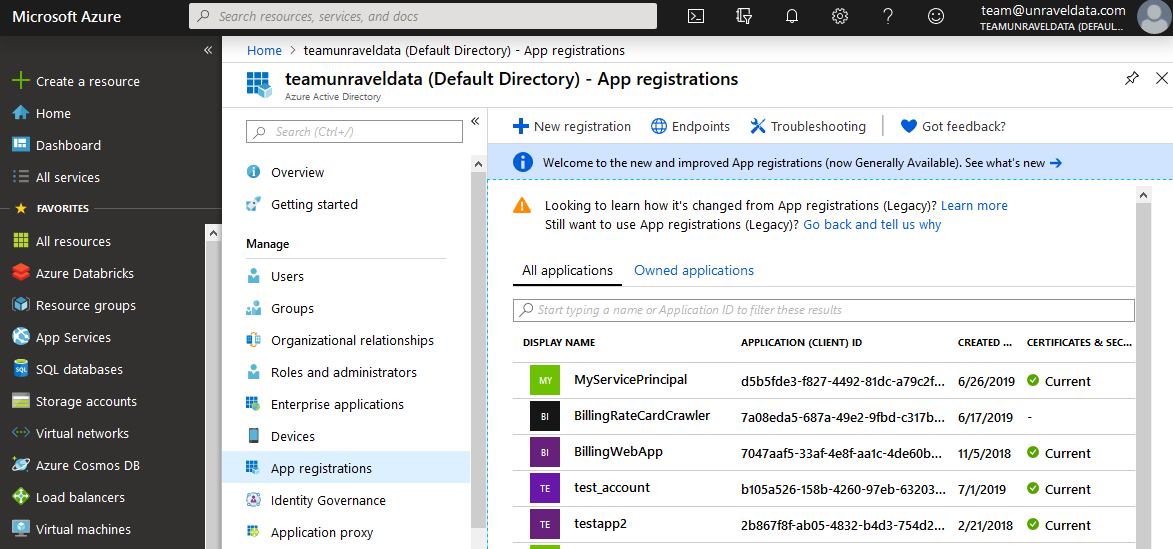Focus the global search resources box
1173x549 pixels.
(423, 16)
